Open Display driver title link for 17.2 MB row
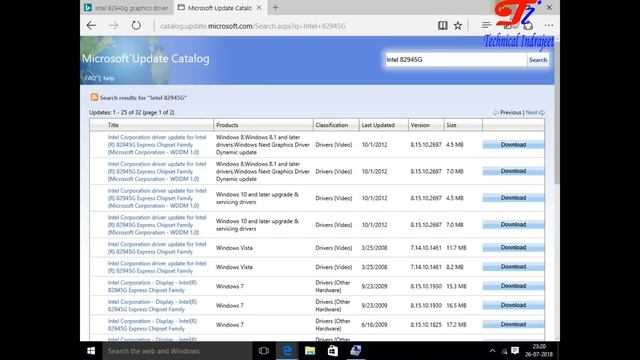This screenshot has width=640, height=360. point(152,324)
